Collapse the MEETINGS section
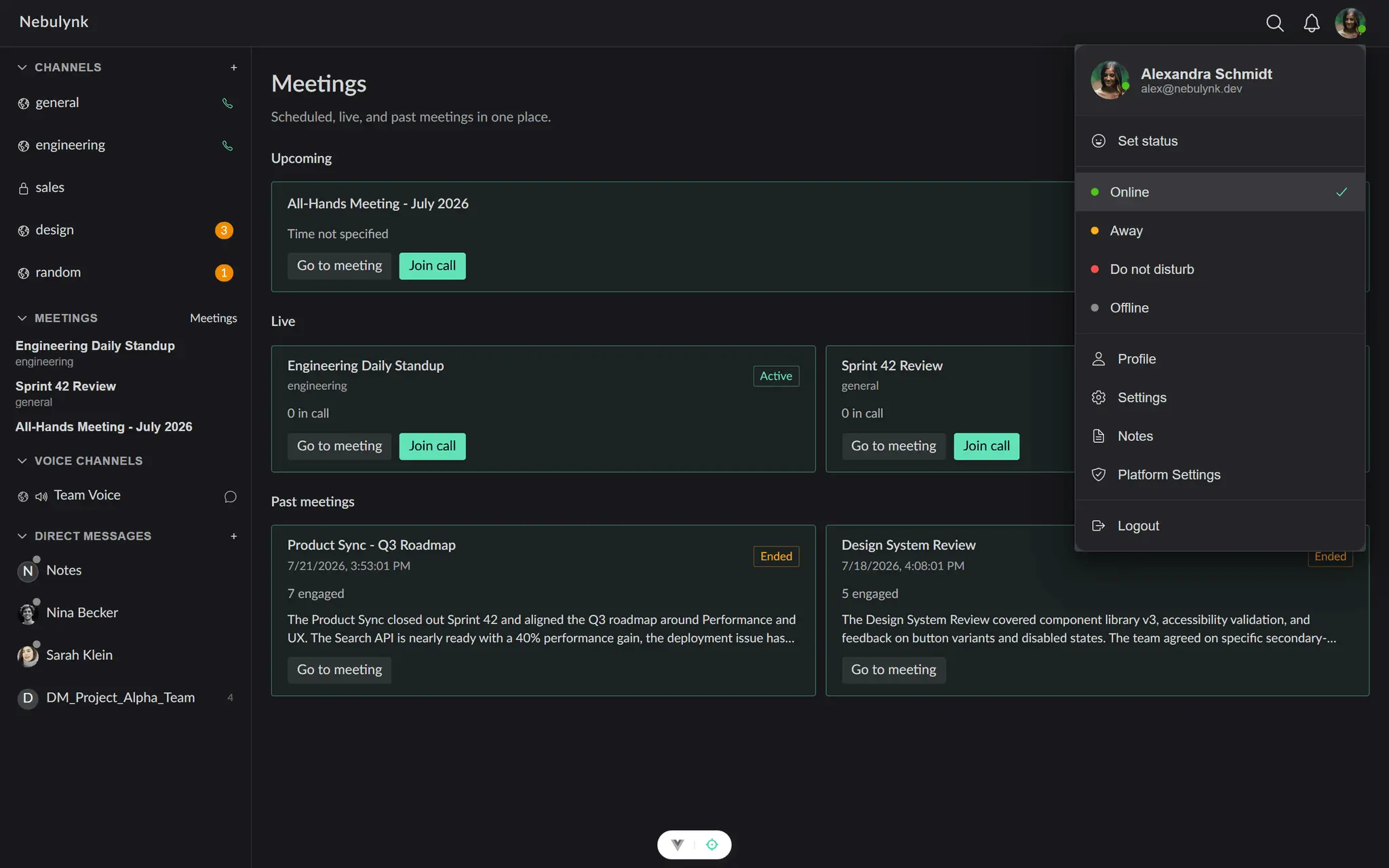Image resolution: width=1389 pixels, height=868 pixels. coord(22,318)
